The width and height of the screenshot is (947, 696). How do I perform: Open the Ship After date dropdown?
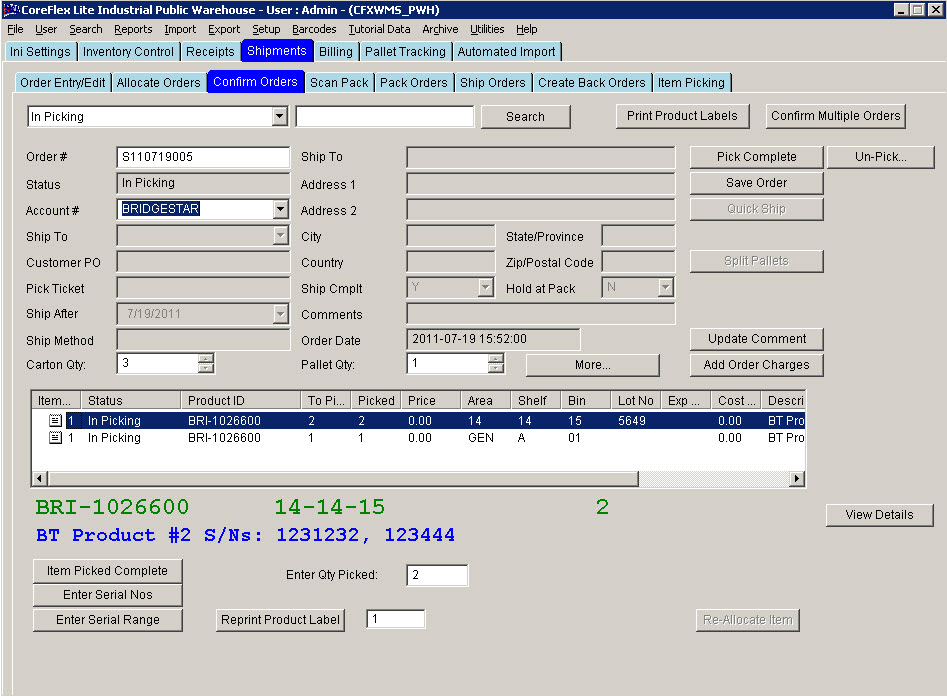click(x=280, y=314)
